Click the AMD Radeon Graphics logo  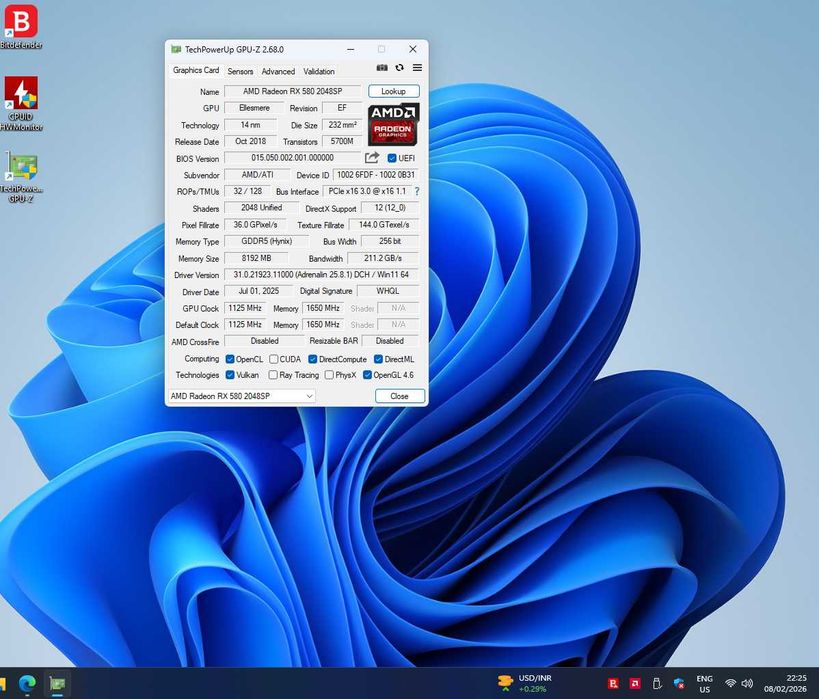click(x=393, y=125)
